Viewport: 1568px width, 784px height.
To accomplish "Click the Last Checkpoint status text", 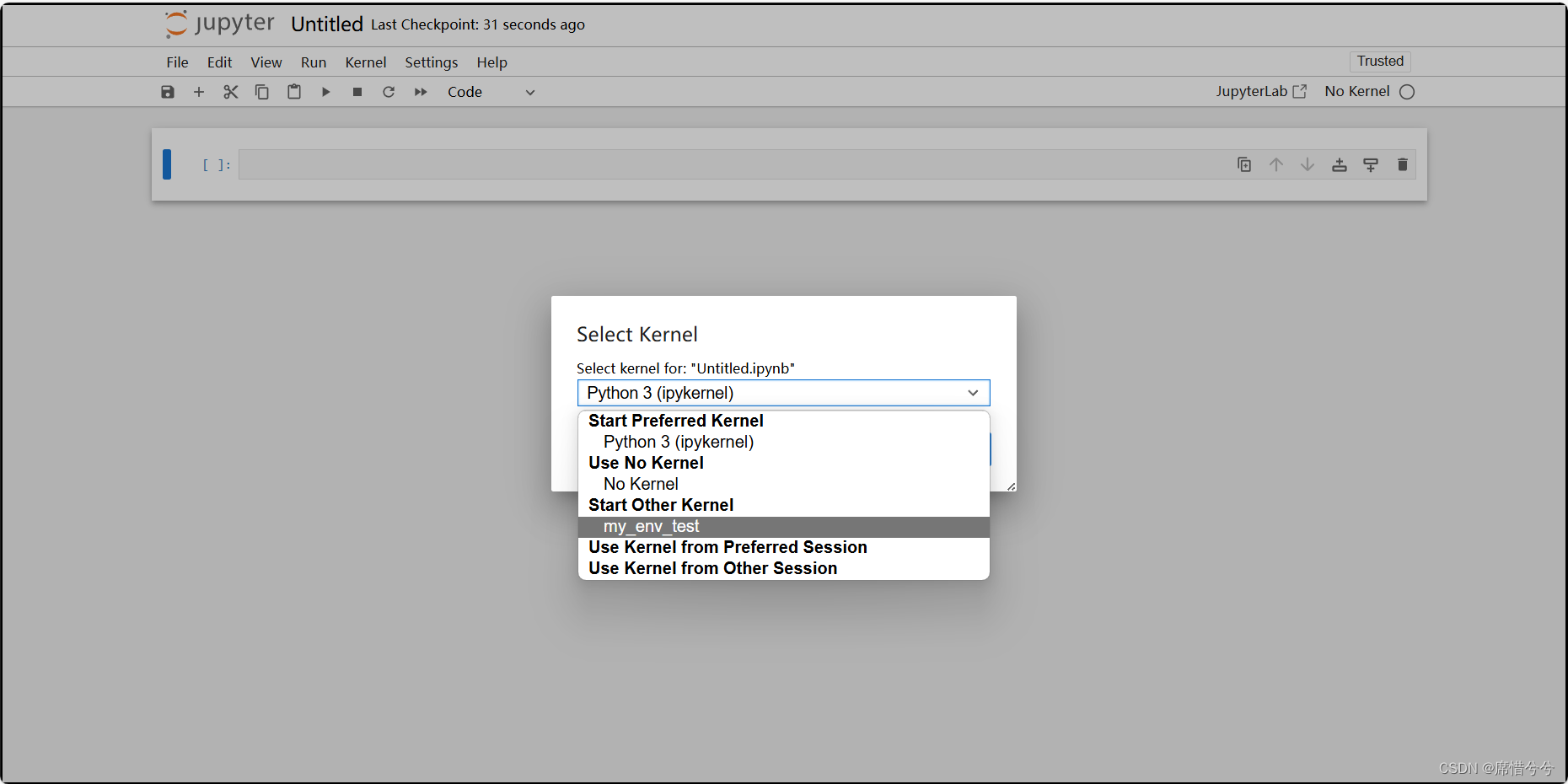I will coord(478,24).
